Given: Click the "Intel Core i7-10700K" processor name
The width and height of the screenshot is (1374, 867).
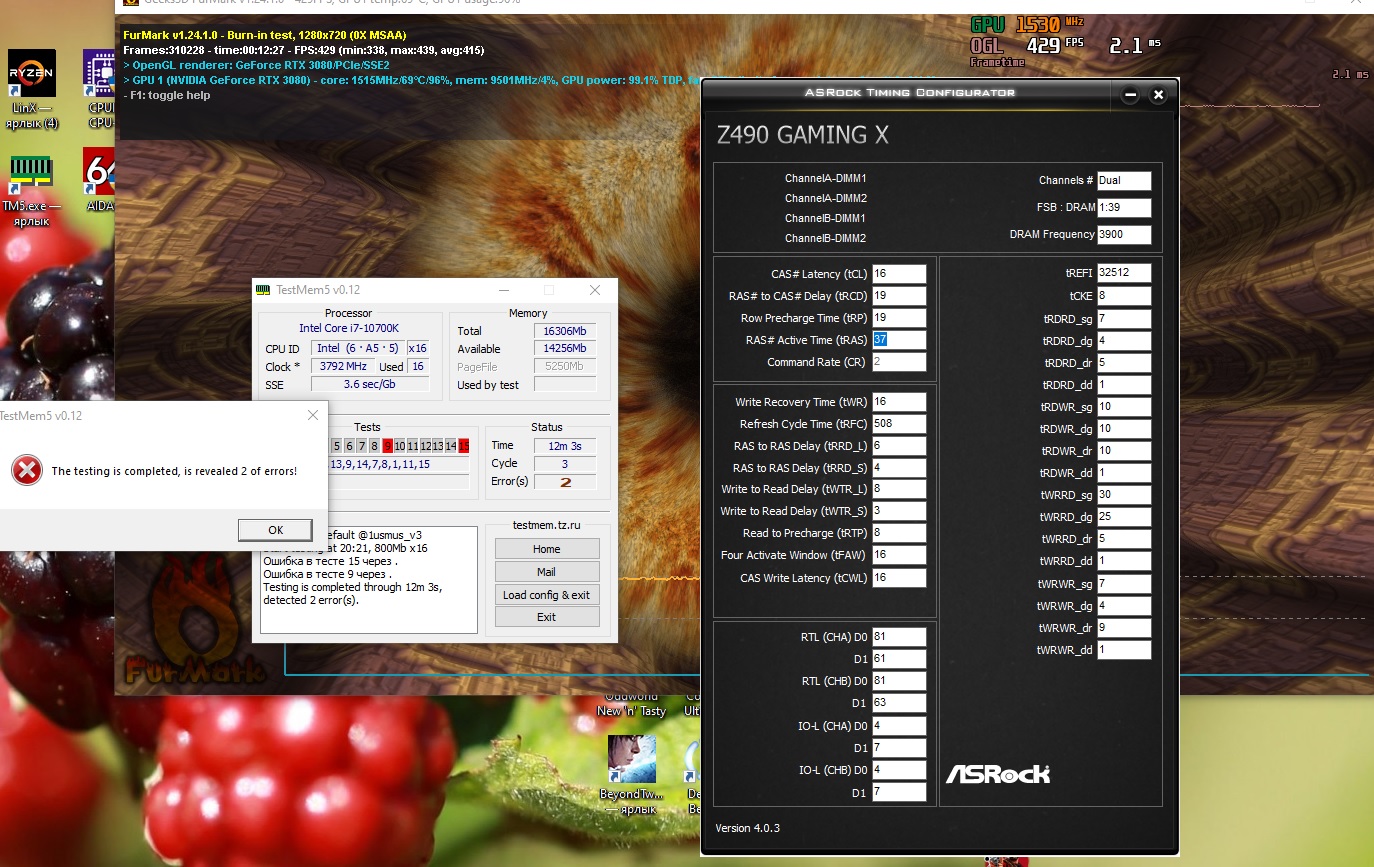Looking at the screenshot, I should tap(349, 328).
